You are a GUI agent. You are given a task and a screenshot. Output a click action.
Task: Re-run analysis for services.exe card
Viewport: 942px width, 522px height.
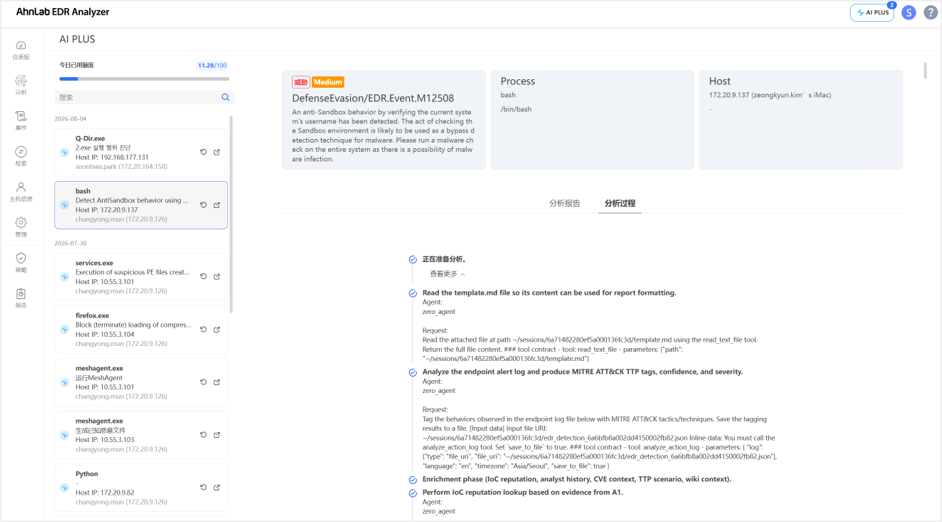(204, 276)
